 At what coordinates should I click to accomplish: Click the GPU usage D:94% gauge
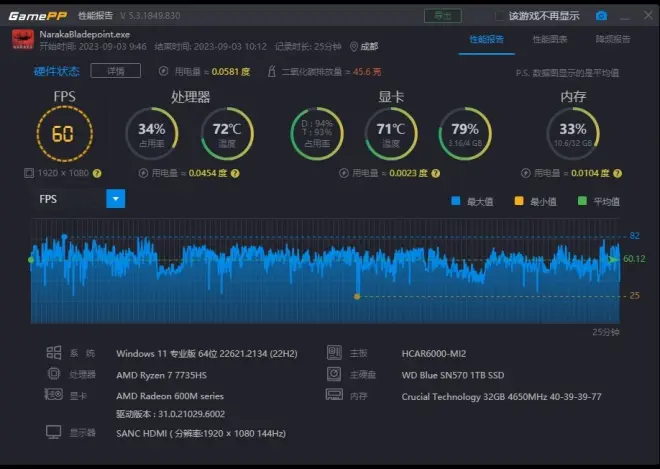tap(317, 134)
